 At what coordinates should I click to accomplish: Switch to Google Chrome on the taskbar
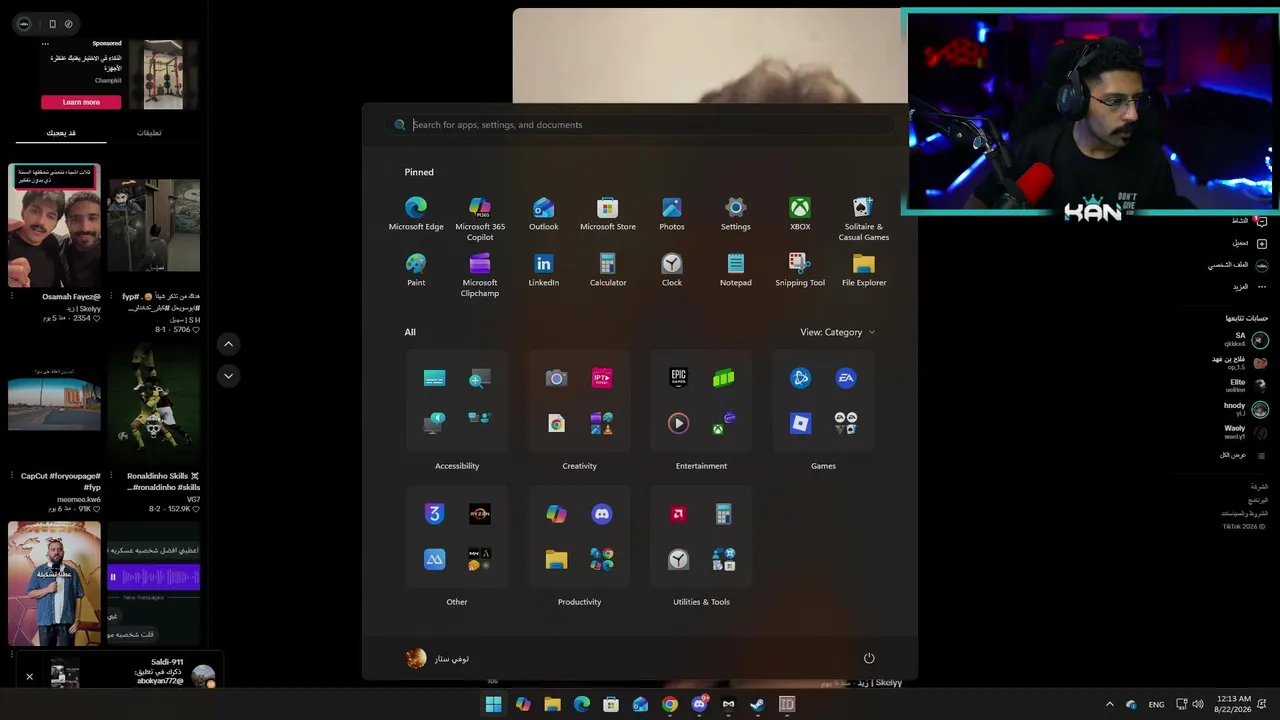coord(670,704)
